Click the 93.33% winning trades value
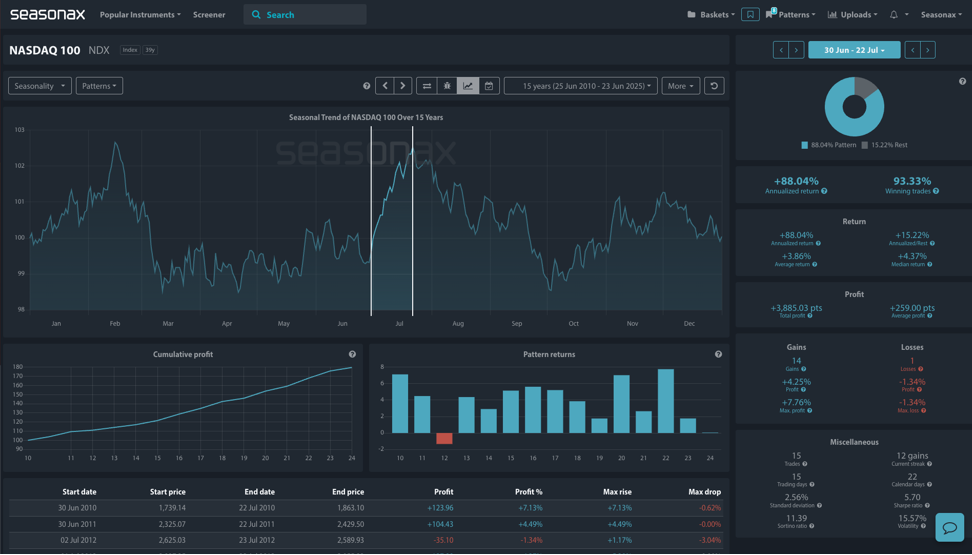Screen dimensions: 972x555 click(912, 181)
